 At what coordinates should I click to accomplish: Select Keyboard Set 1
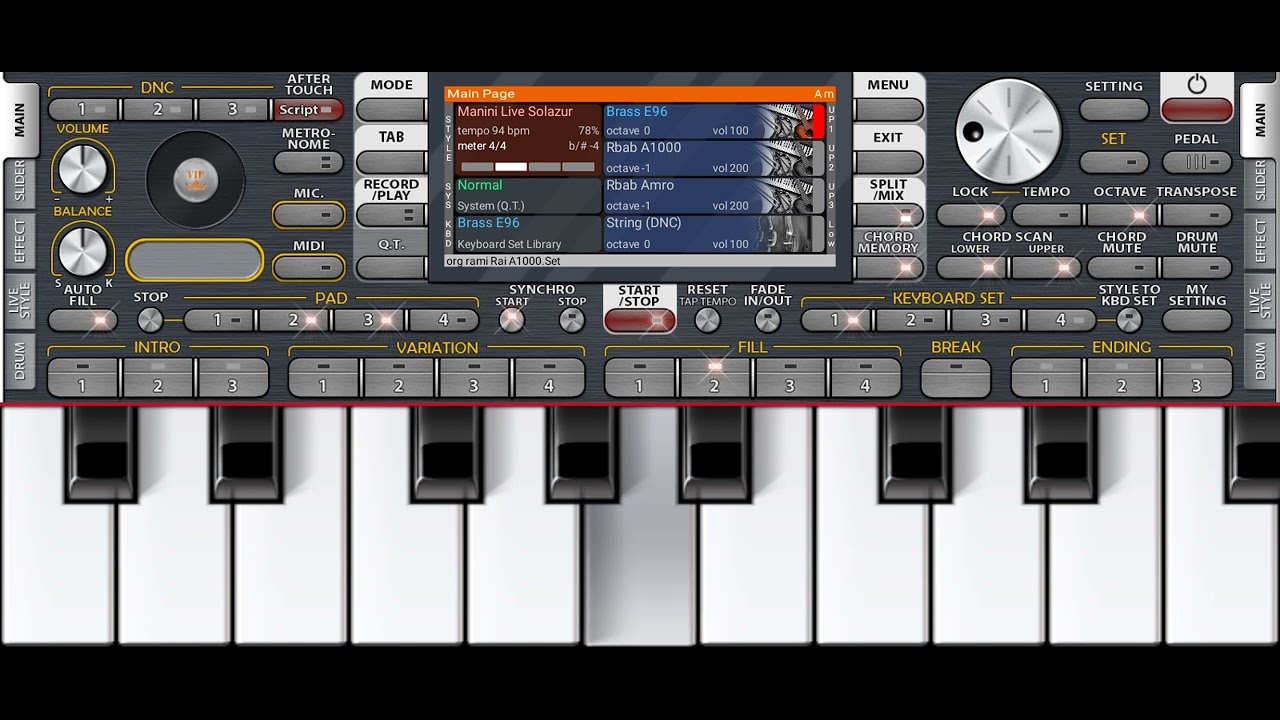coord(836,320)
